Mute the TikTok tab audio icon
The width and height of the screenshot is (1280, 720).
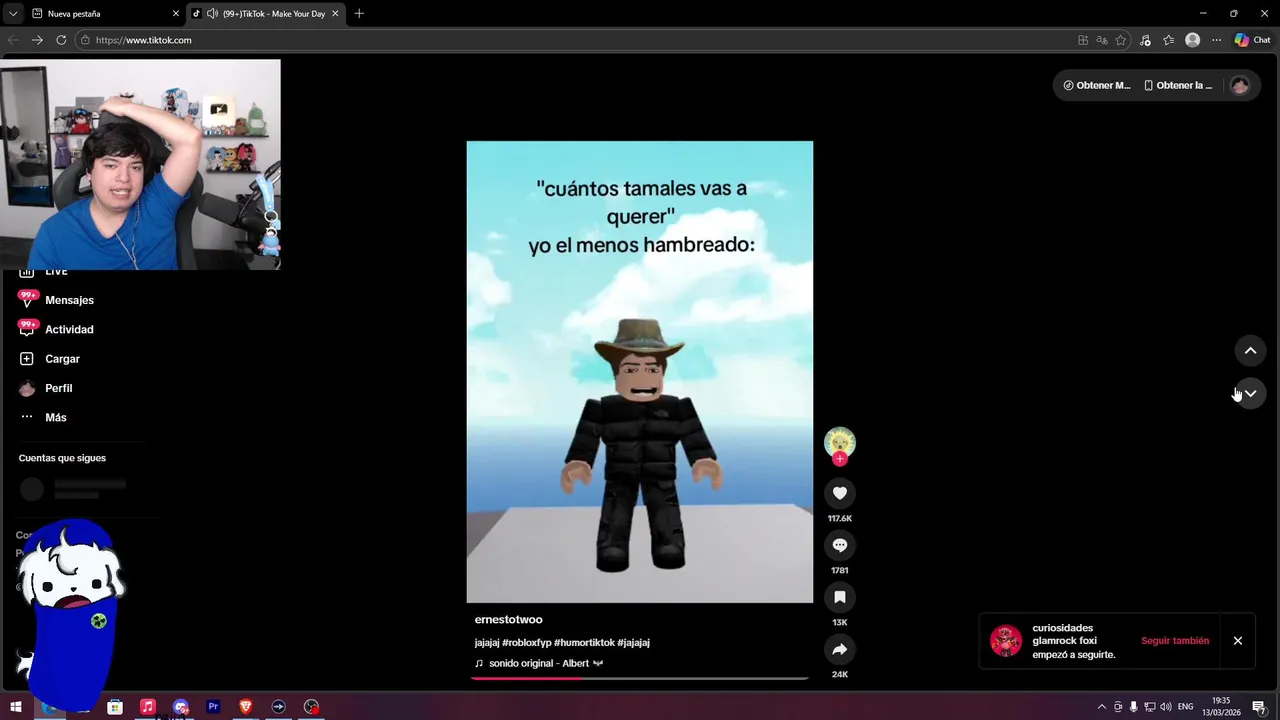point(211,14)
